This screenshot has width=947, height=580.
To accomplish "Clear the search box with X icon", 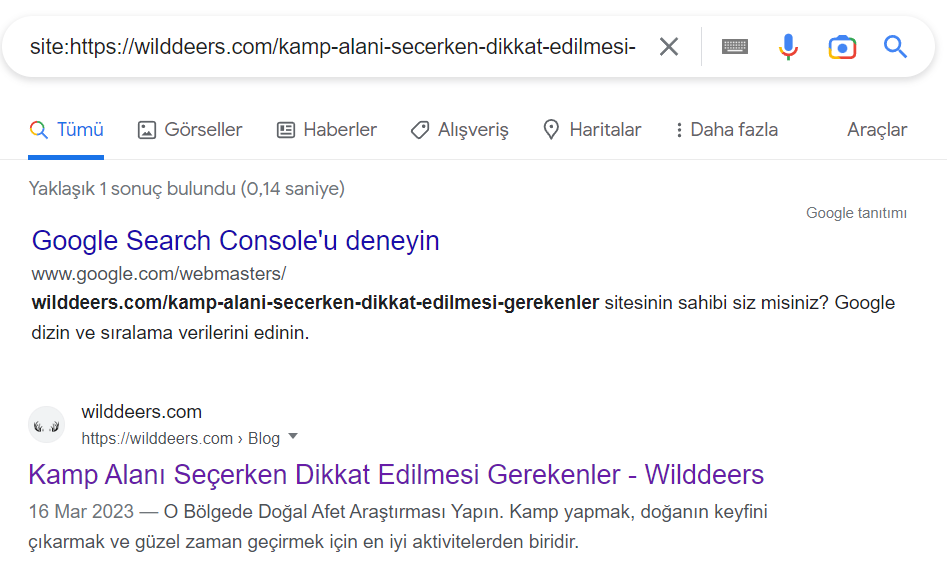I will click(669, 47).
